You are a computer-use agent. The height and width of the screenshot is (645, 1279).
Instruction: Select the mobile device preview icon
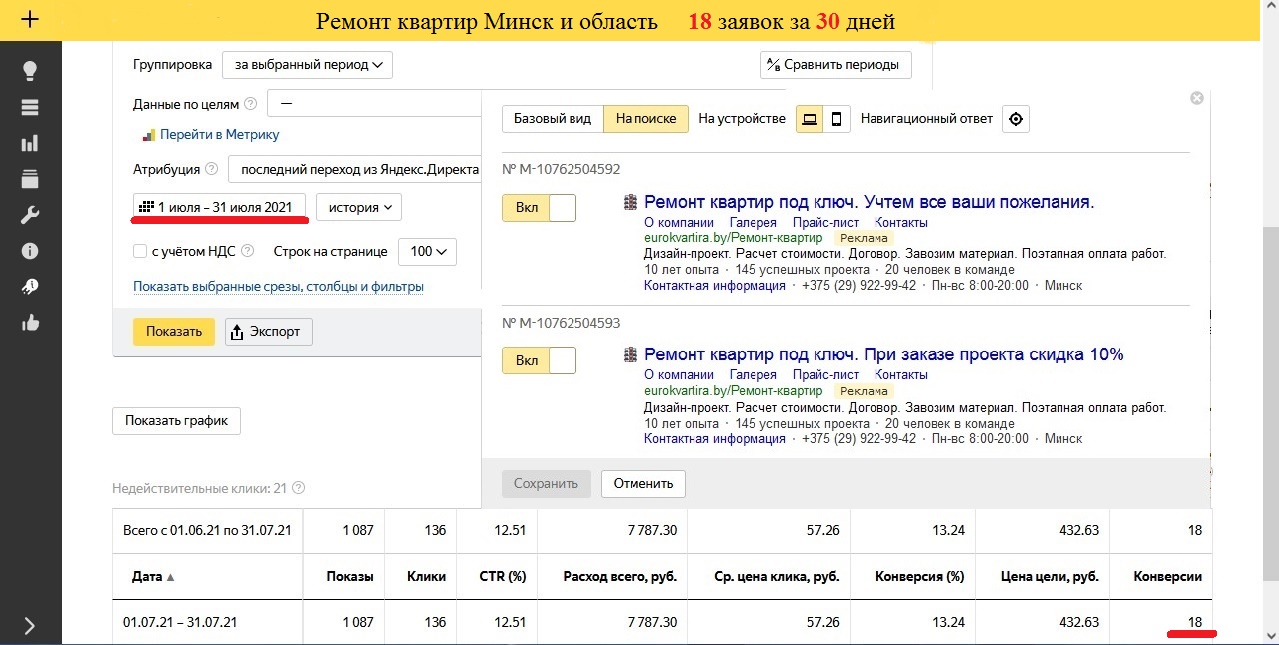coord(837,119)
